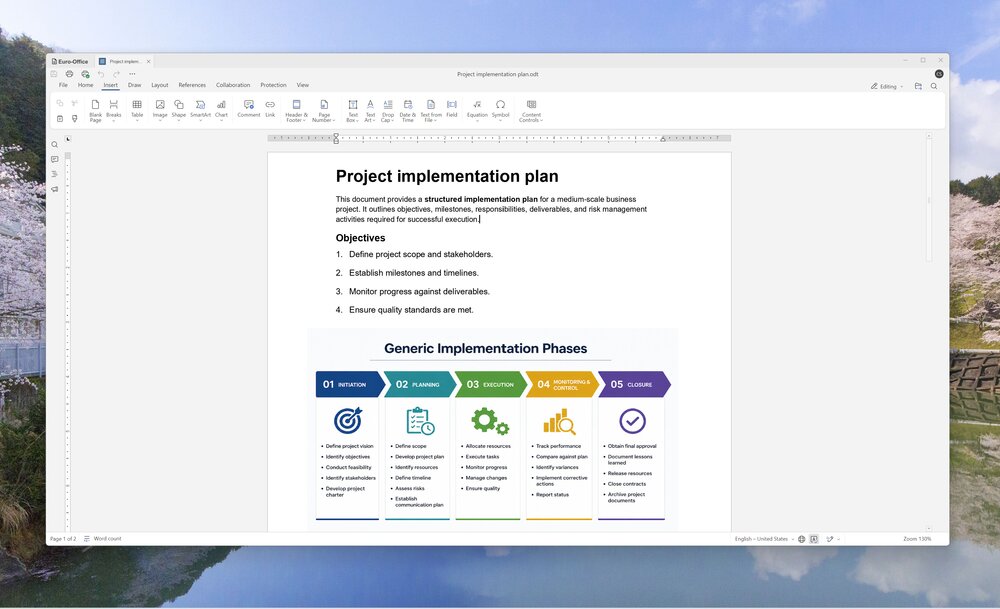Insert a Text Box
The height and width of the screenshot is (609, 1000).
tap(353, 110)
